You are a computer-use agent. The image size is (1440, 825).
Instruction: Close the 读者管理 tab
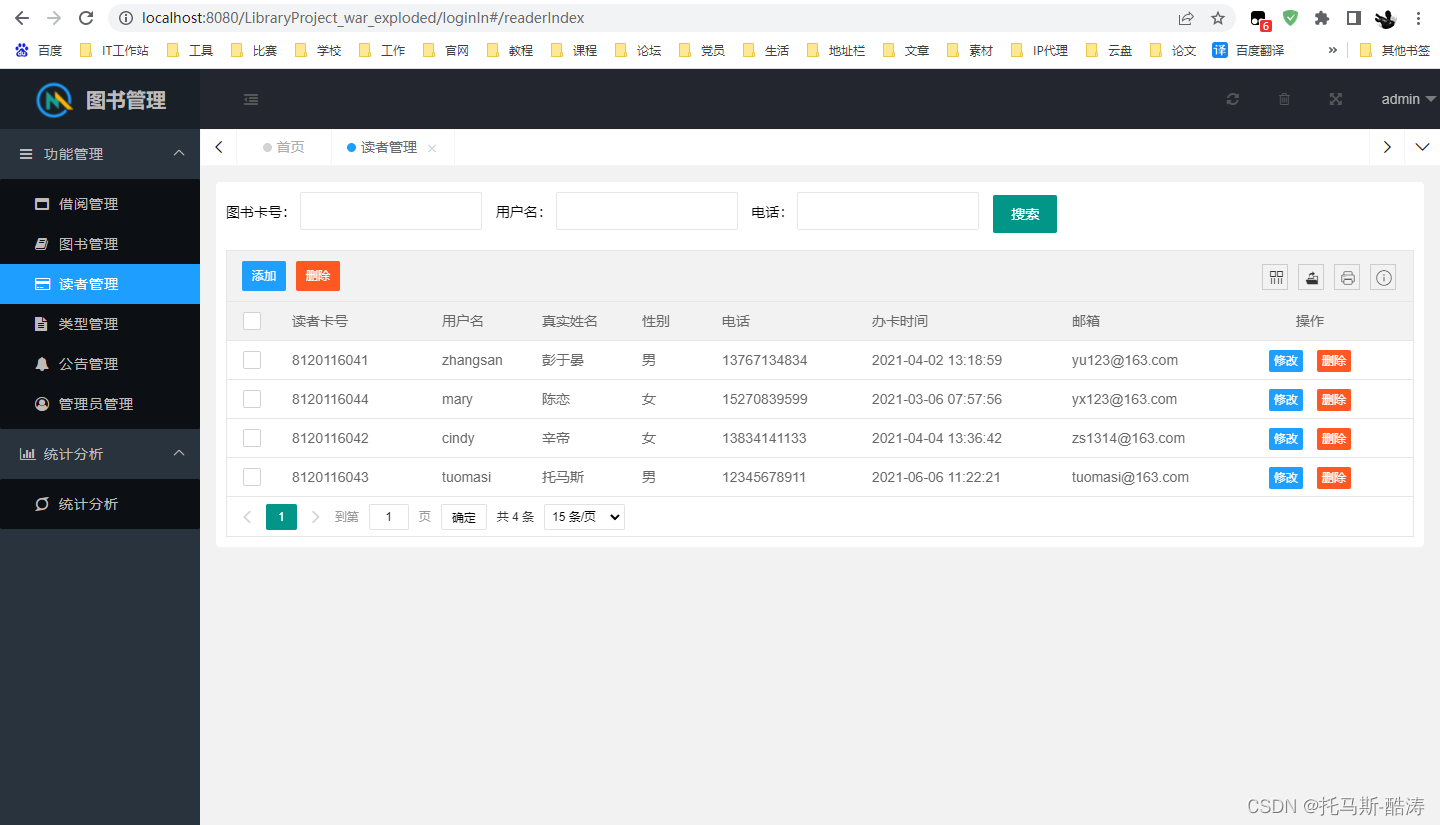432,148
